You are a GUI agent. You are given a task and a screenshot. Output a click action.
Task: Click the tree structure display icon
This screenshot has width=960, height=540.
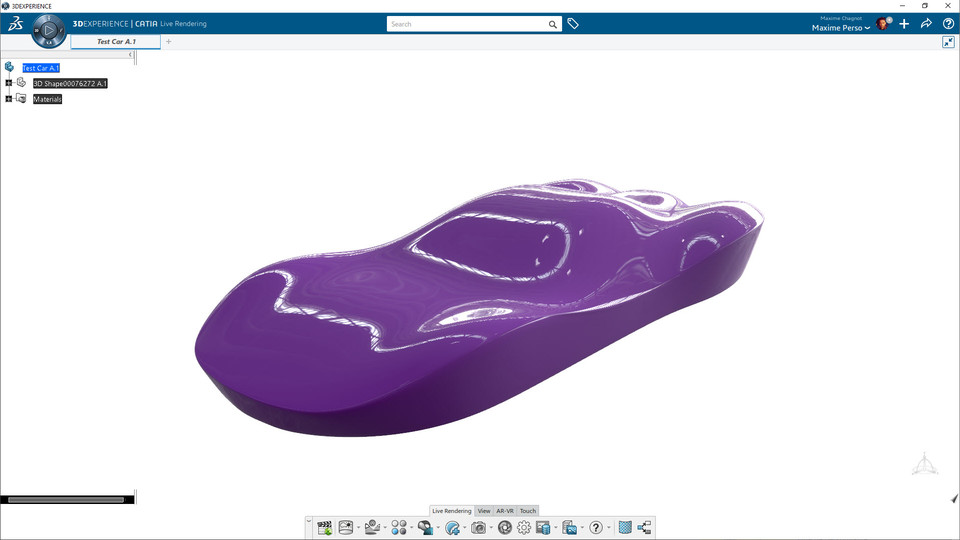(x=644, y=527)
